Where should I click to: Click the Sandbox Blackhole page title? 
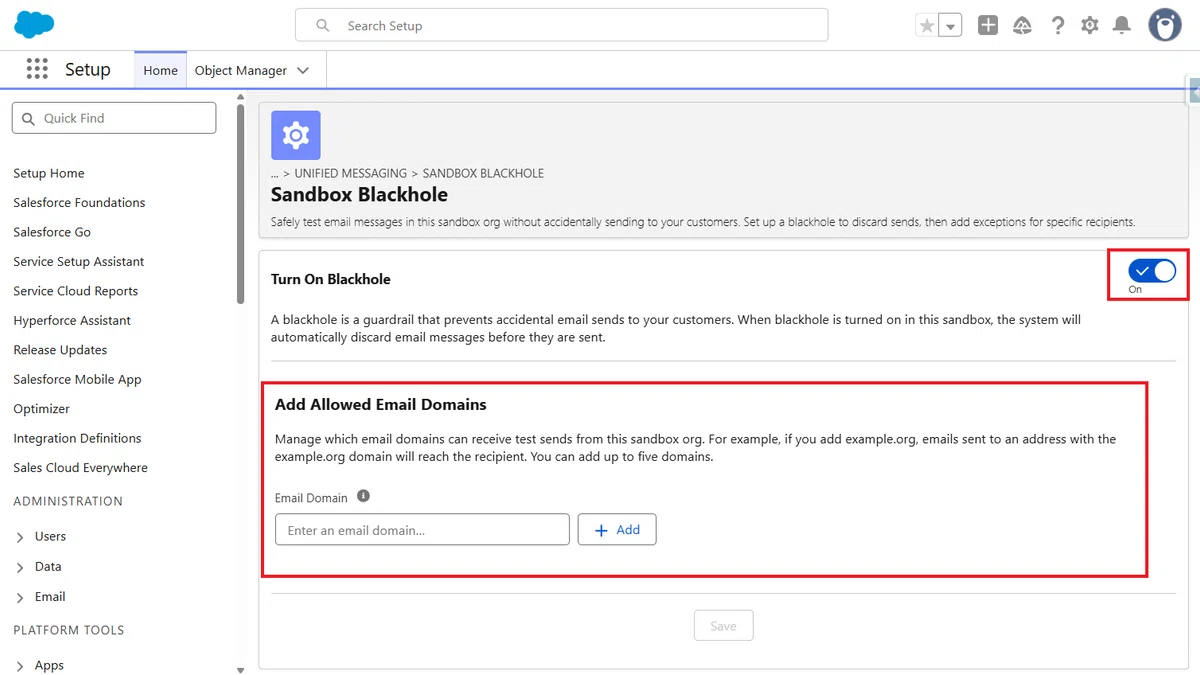359,195
